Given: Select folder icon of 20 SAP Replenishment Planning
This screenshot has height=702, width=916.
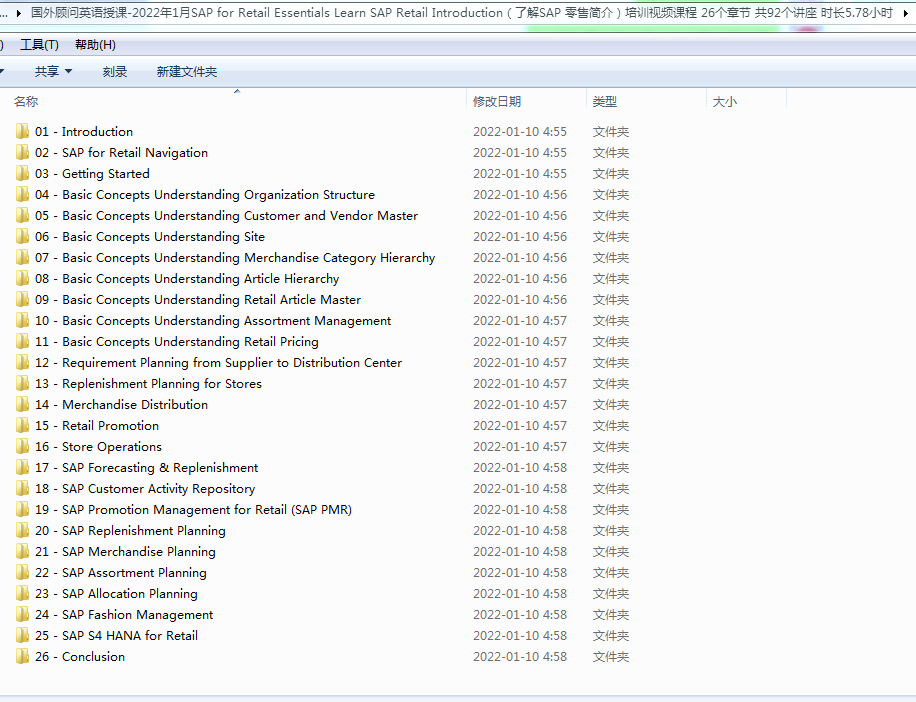Looking at the screenshot, I should click(22, 530).
